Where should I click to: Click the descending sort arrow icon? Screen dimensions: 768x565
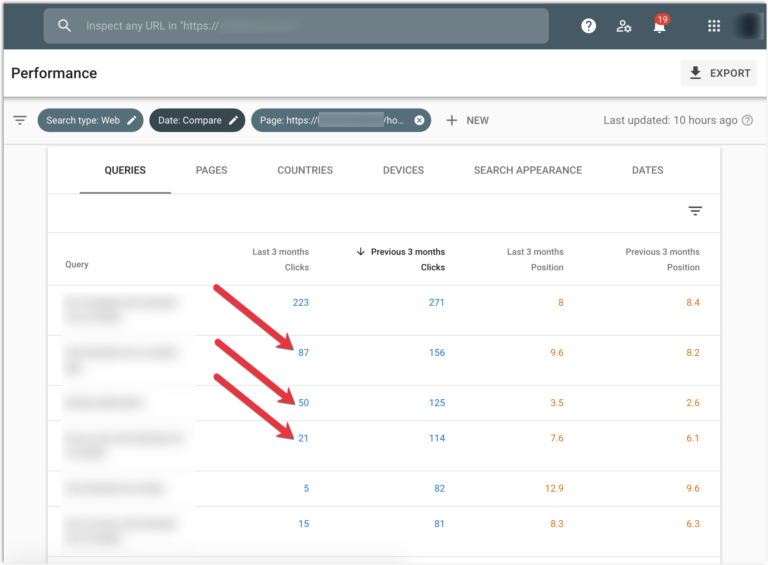(360, 252)
